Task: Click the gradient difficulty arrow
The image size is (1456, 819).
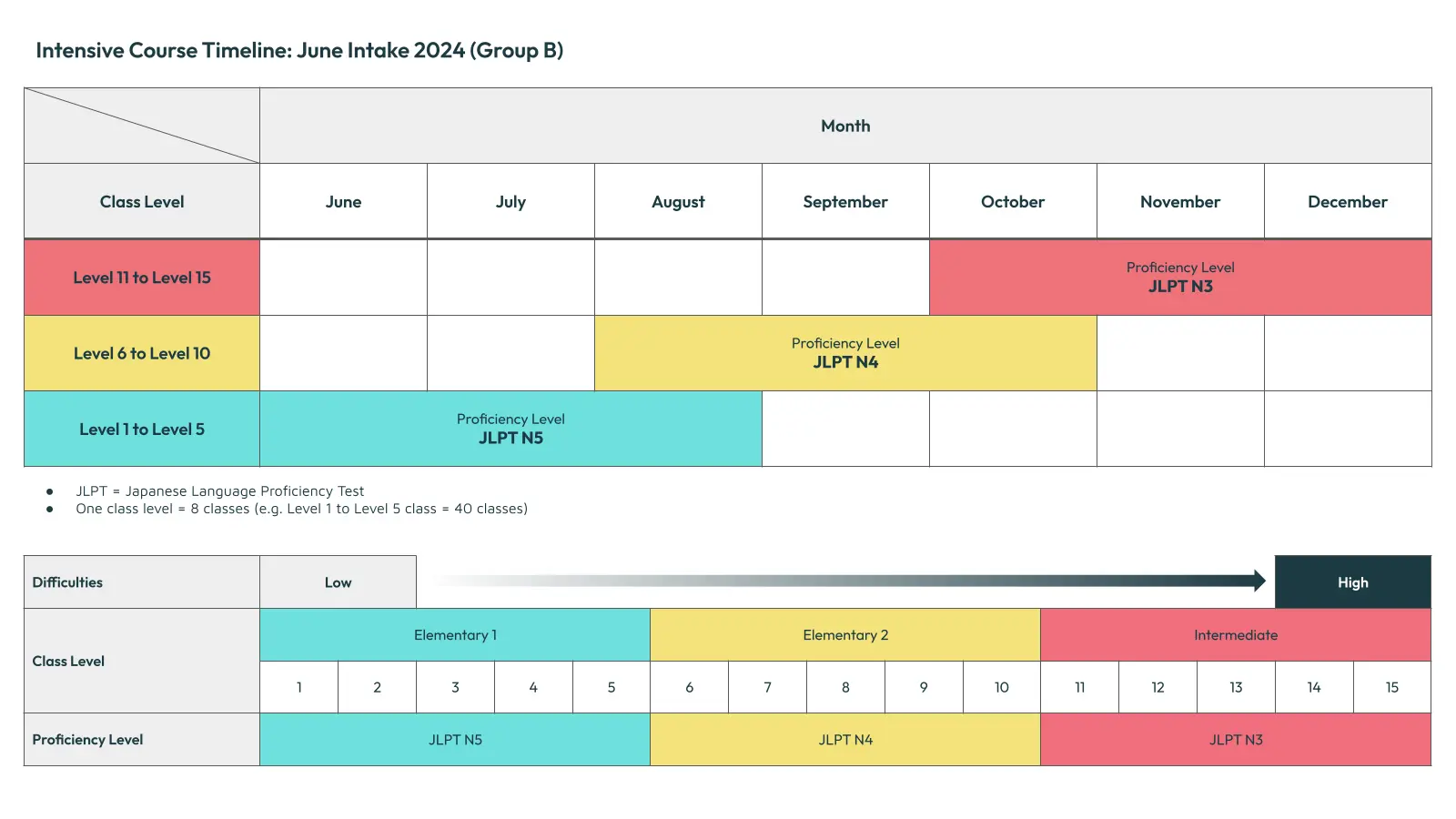Action: [846, 581]
